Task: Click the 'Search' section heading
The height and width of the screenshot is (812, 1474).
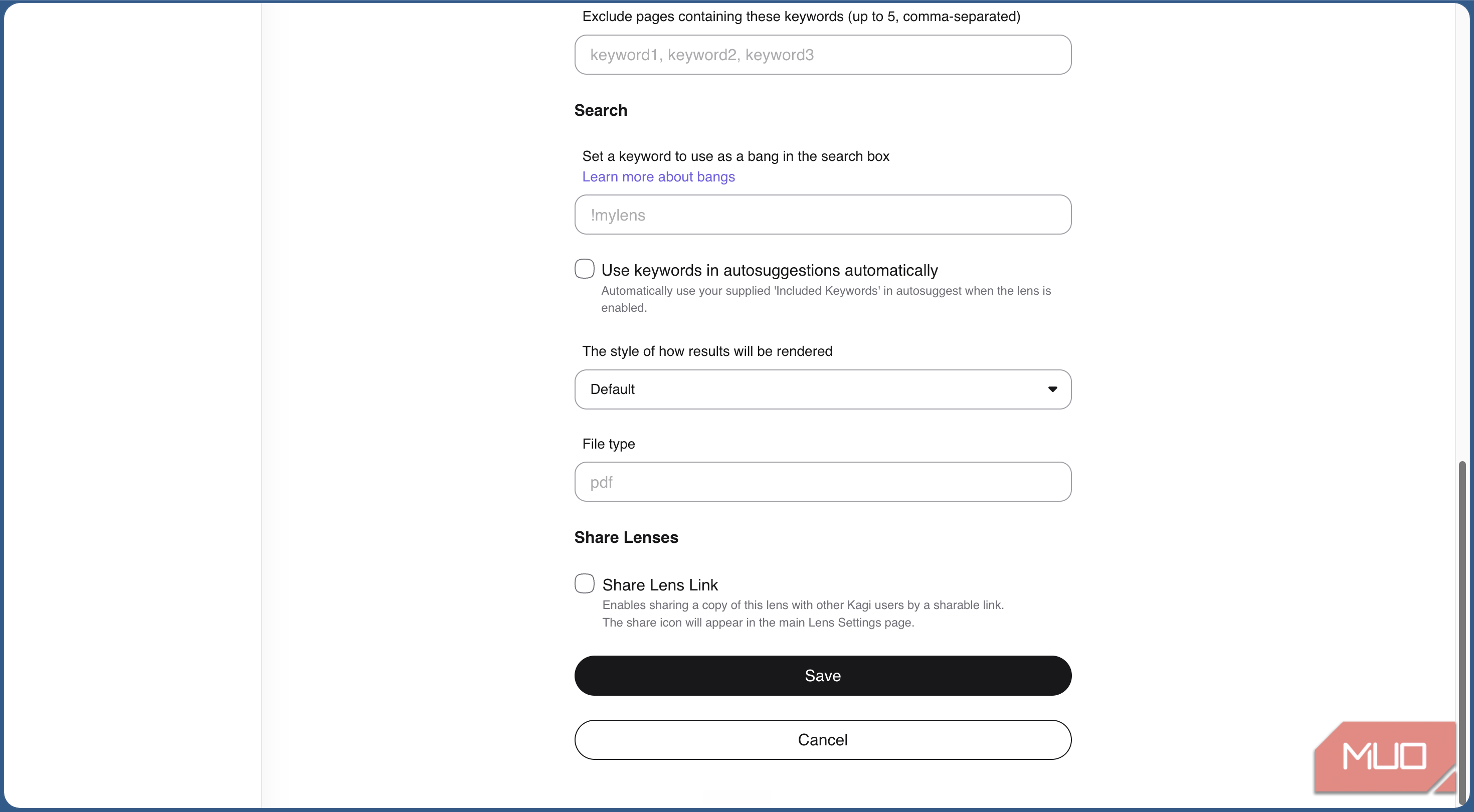Action: pyautogui.click(x=601, y=110)
